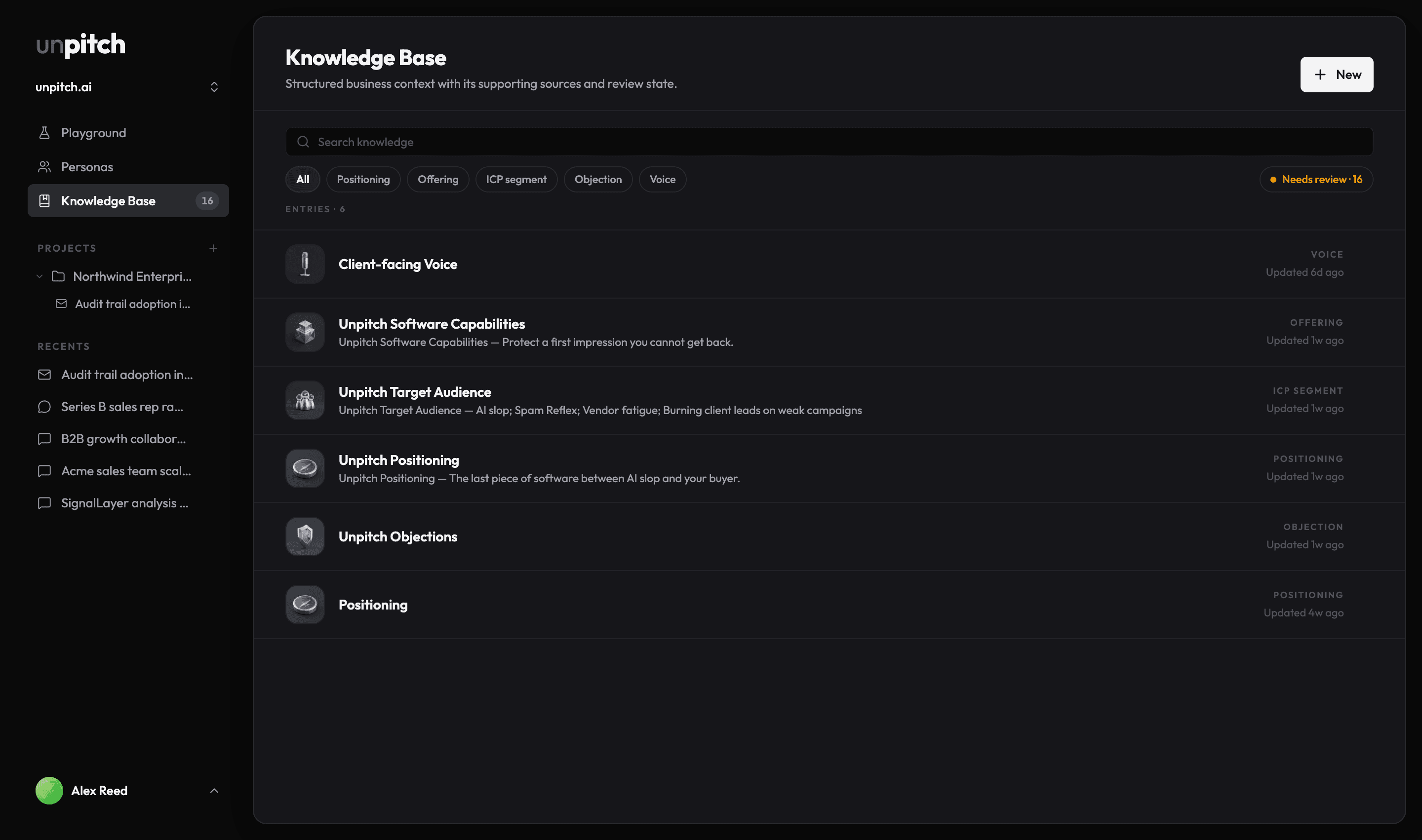Click the ICP SEGMENT label
The width and height of the screenshot is (1422, 840).
click(1307, 390)
